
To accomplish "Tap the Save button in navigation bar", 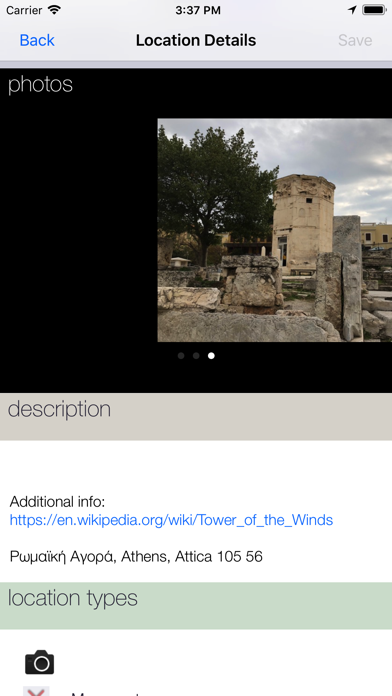I will coord(355,40).
